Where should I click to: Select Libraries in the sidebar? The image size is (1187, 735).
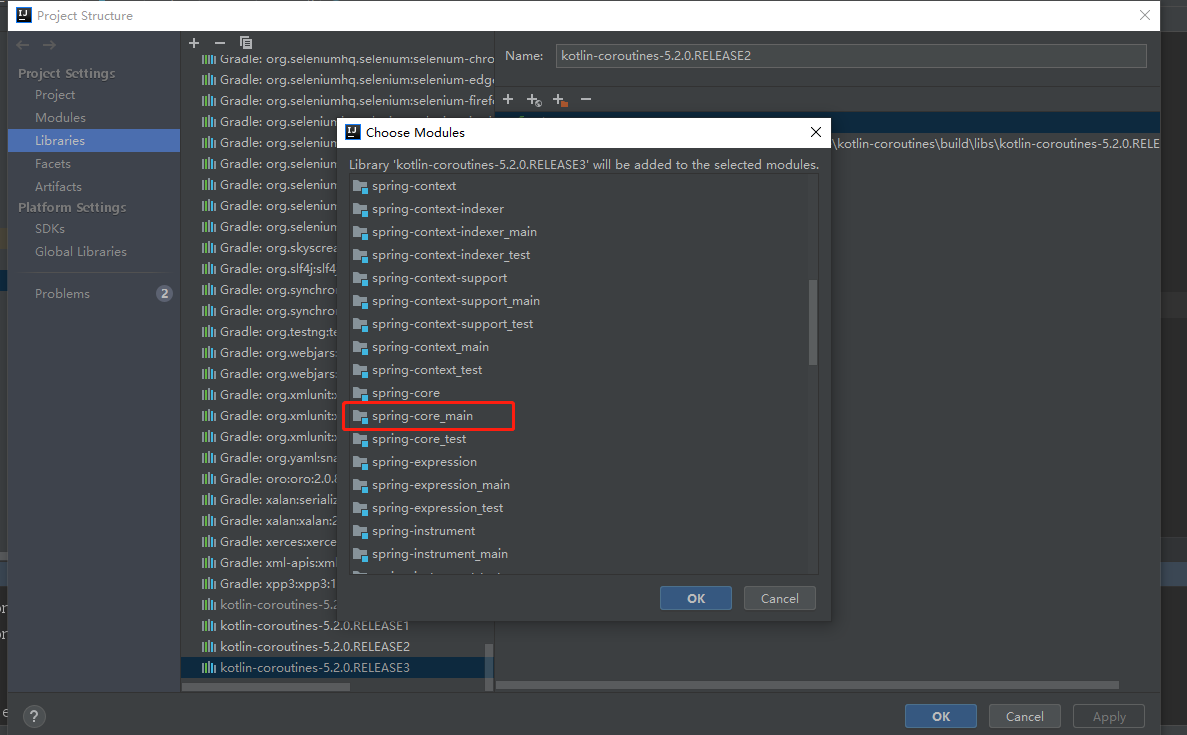60,141
